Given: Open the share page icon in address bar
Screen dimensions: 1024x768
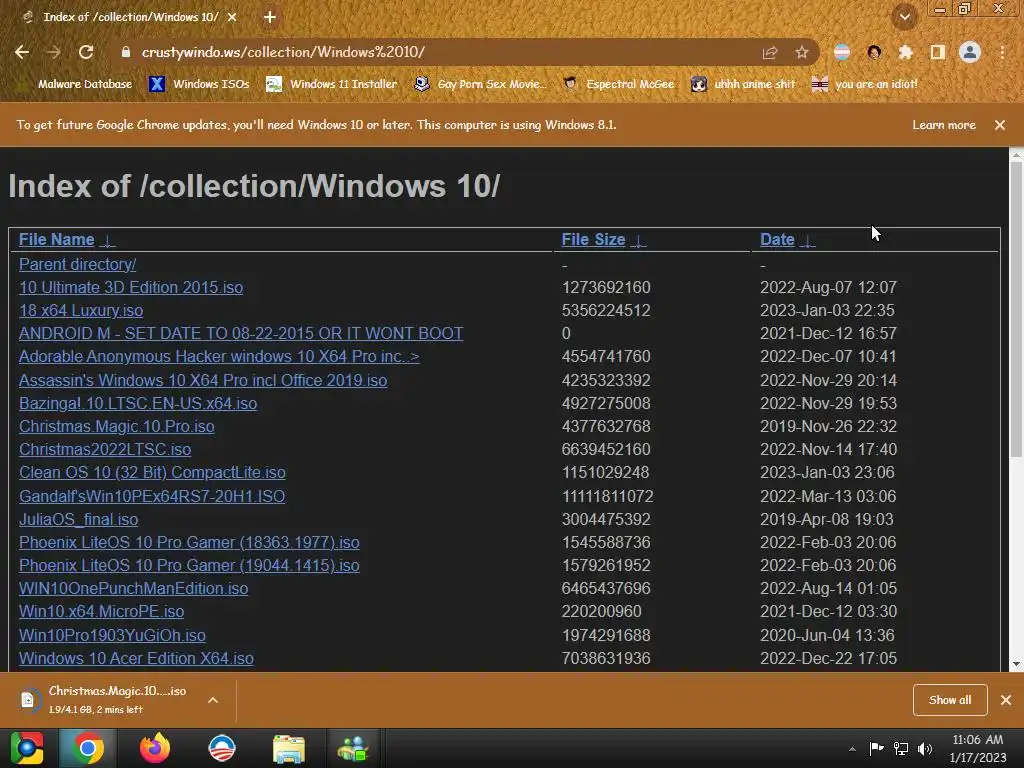Looking at the screenshot, I should pos(770,52).
